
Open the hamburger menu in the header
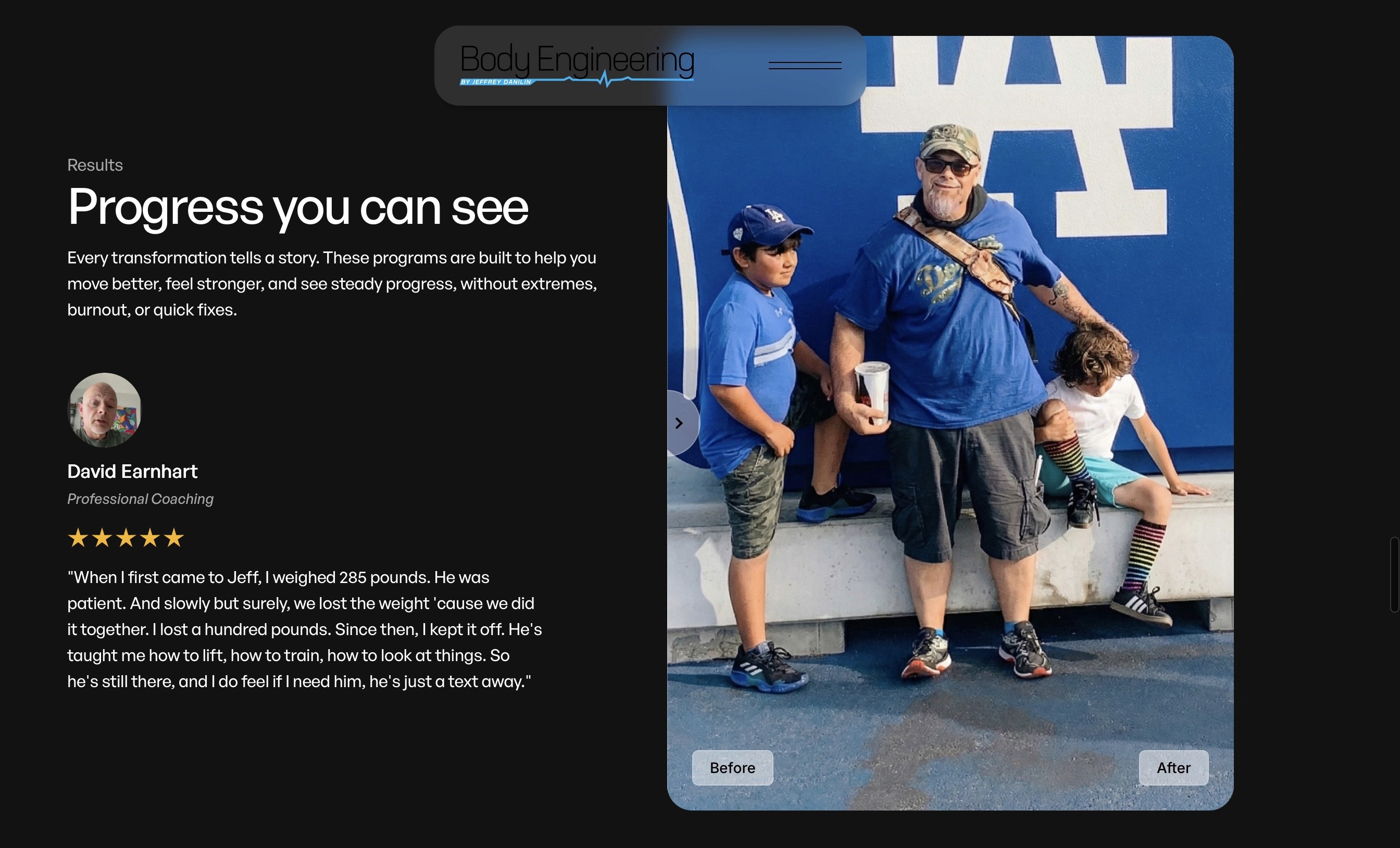point(805,65)
